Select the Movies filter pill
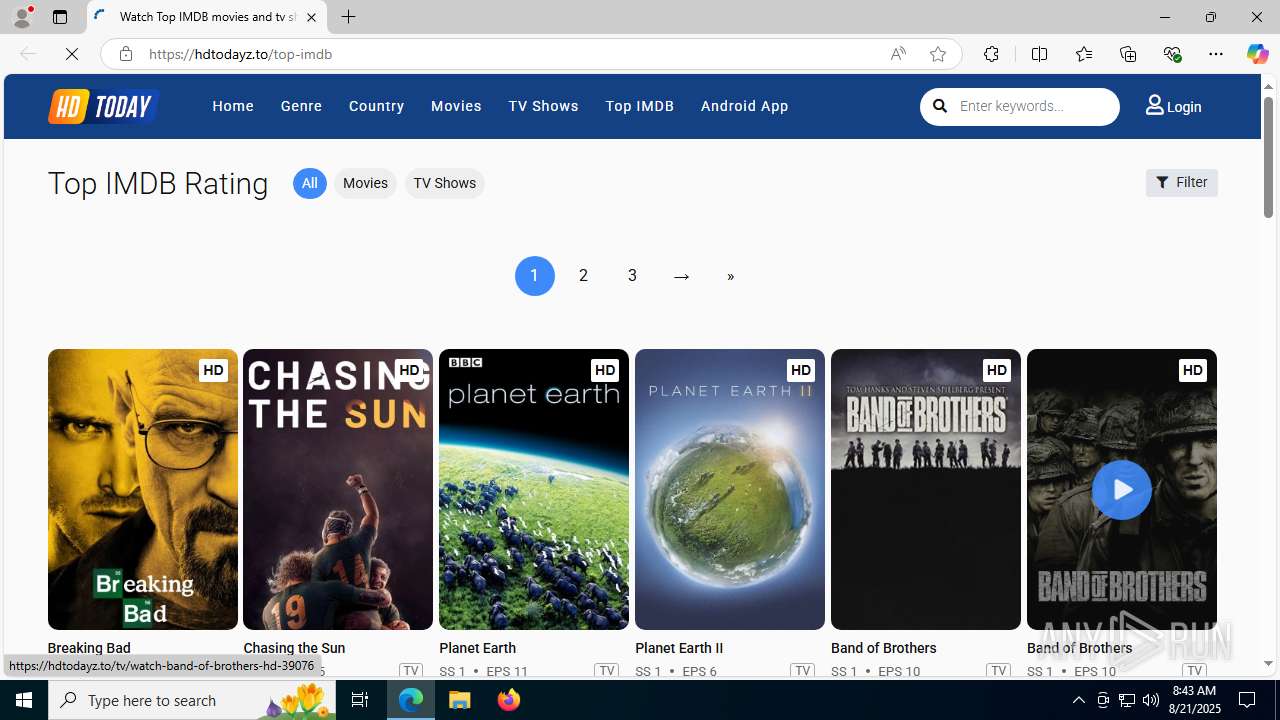 (x=365, y=183)
